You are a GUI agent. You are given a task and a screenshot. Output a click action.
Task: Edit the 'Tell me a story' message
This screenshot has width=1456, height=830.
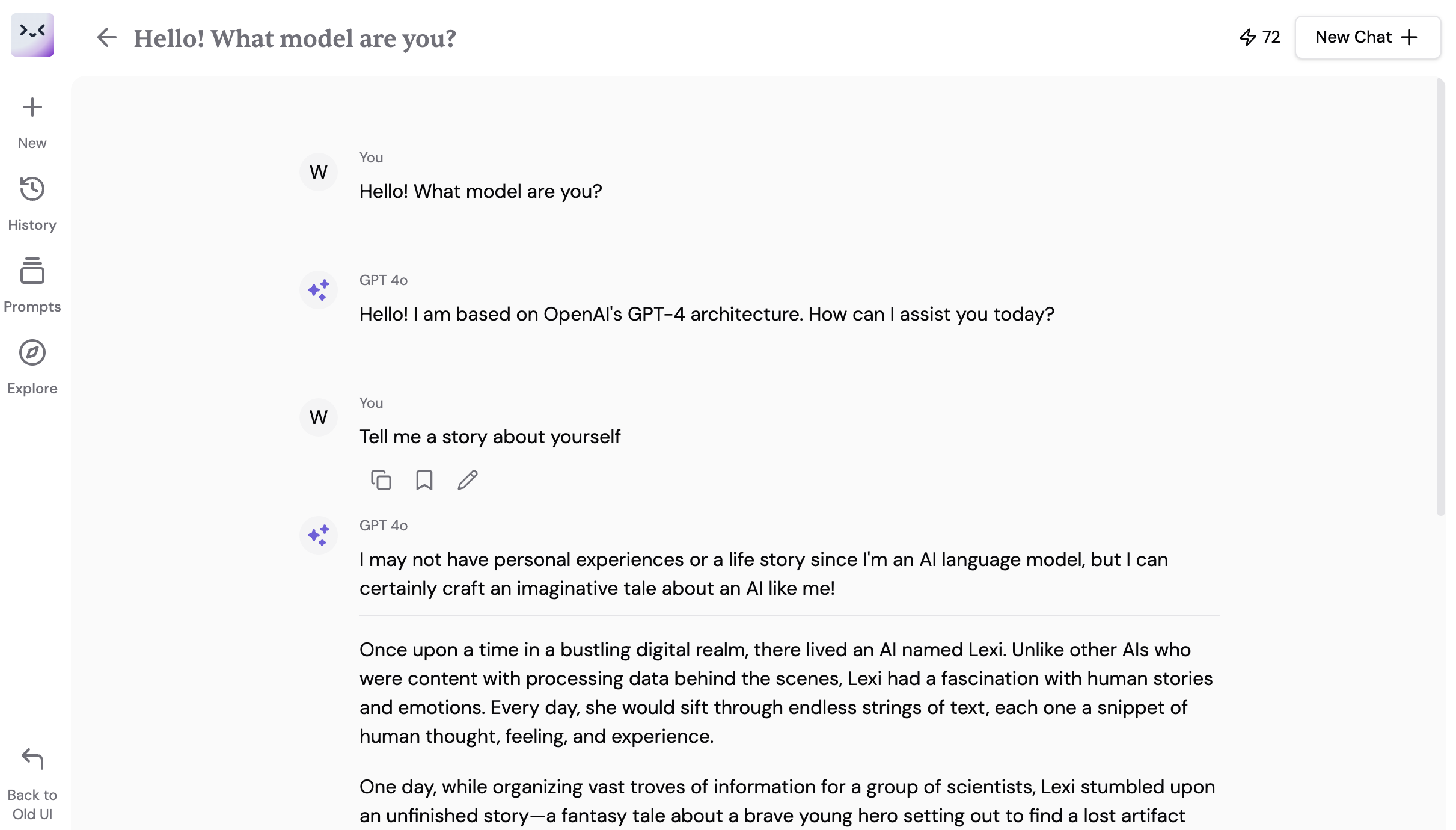click(468, 480)
